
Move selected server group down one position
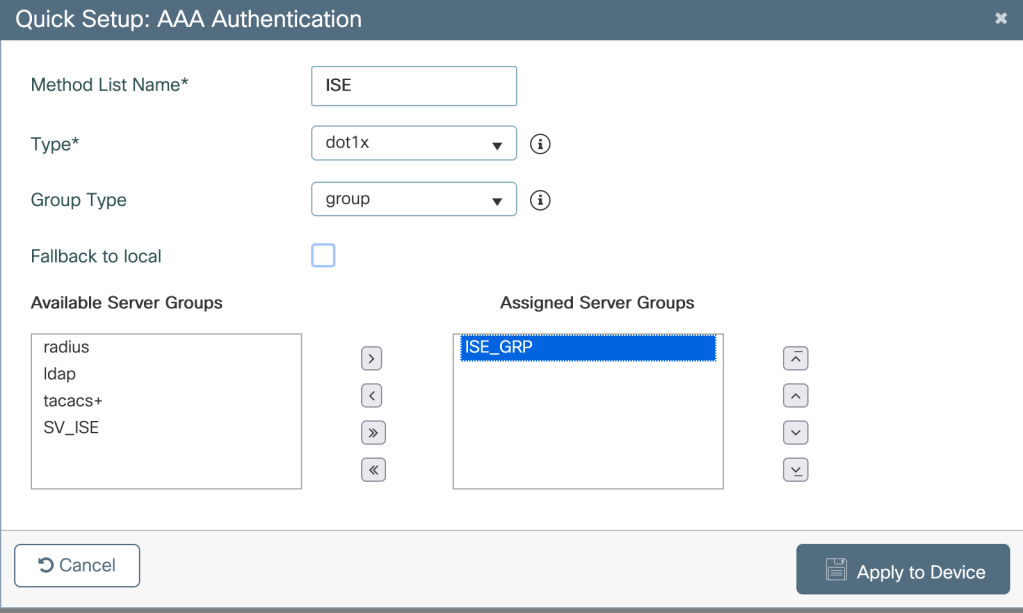click(x=795, y=433)
